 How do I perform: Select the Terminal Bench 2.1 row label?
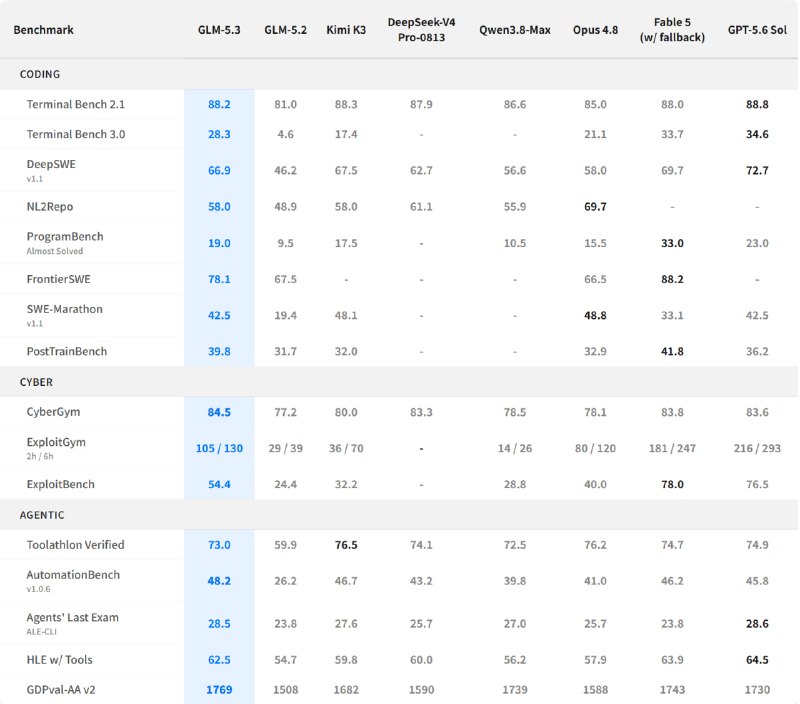point(76,105)
